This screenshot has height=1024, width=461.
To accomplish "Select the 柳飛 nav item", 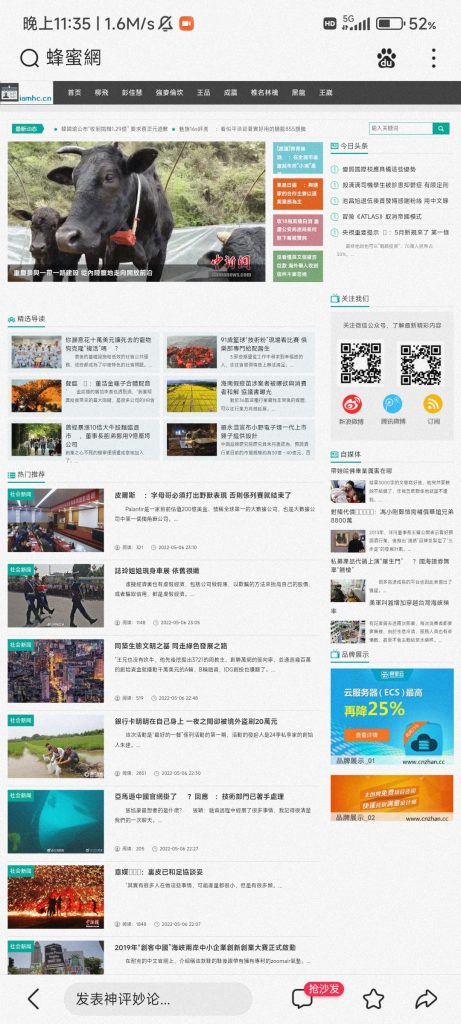I will 101,93.
